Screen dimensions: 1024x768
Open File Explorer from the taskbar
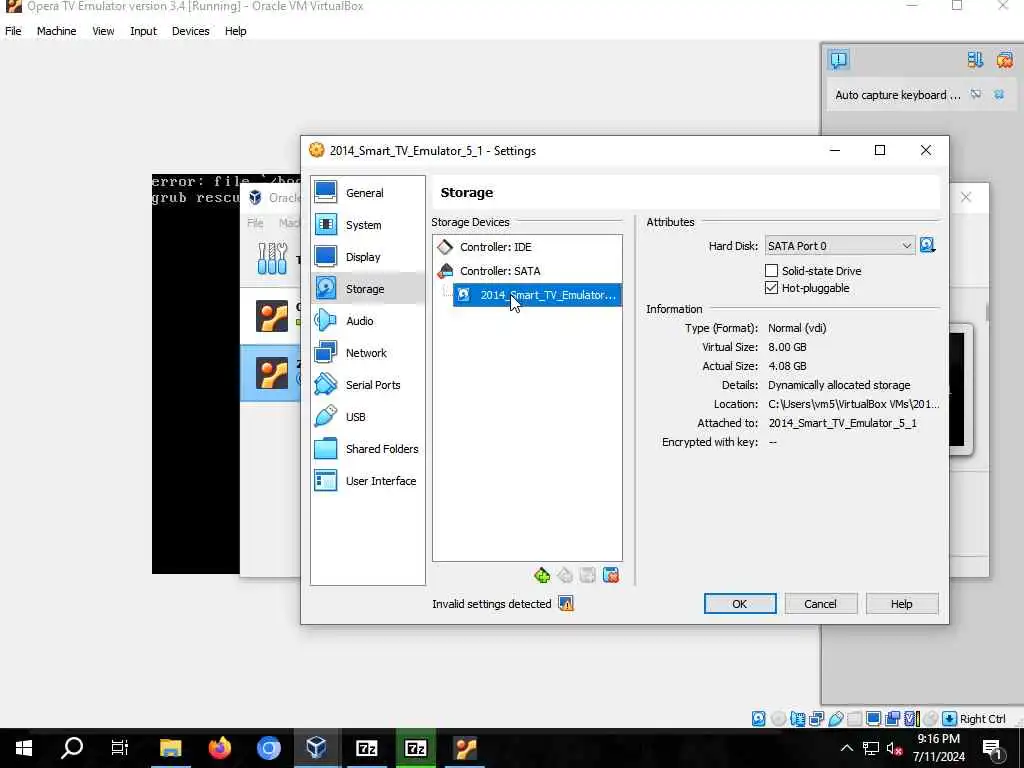170,748
